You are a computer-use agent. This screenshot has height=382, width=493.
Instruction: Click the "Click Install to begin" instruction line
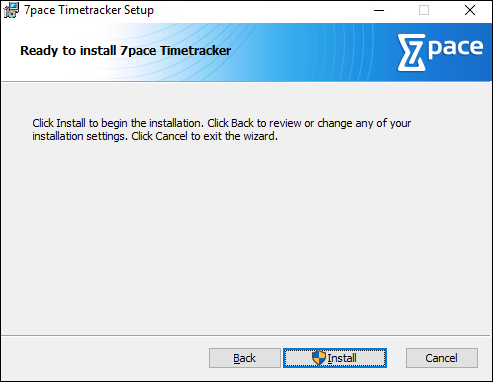(222, 123)
